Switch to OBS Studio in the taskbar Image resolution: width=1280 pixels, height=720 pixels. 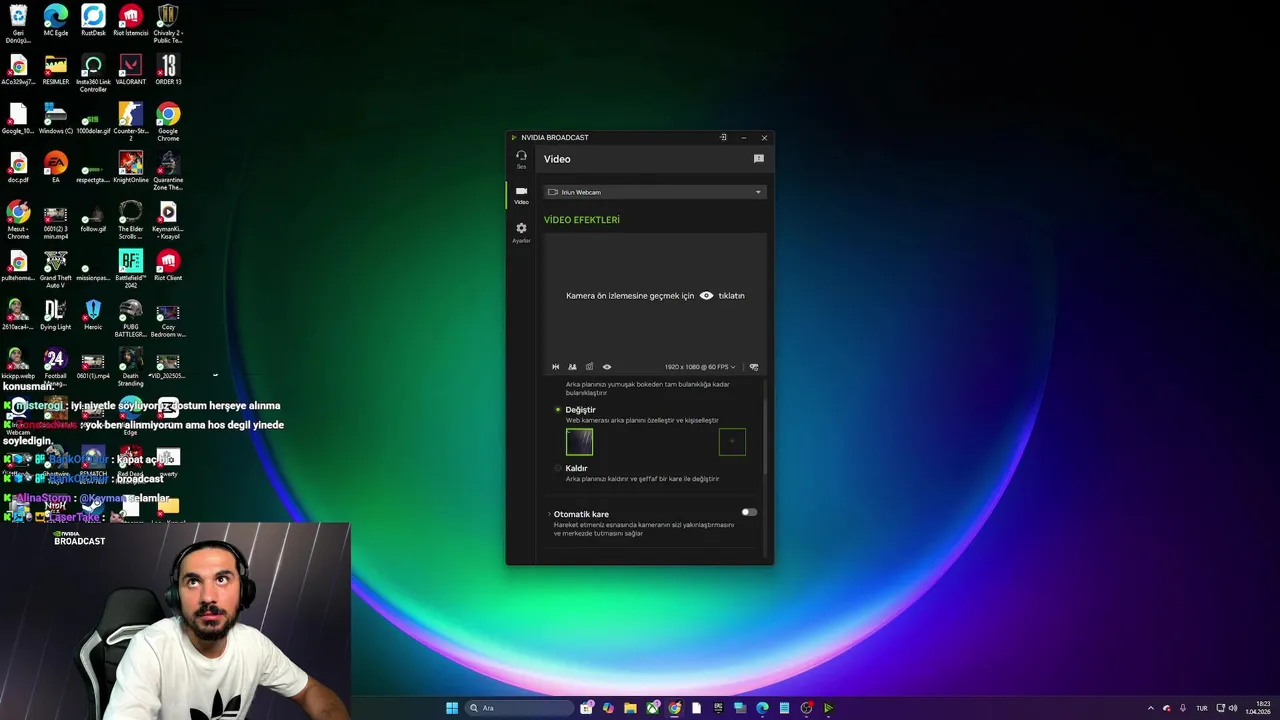[806, 708]
